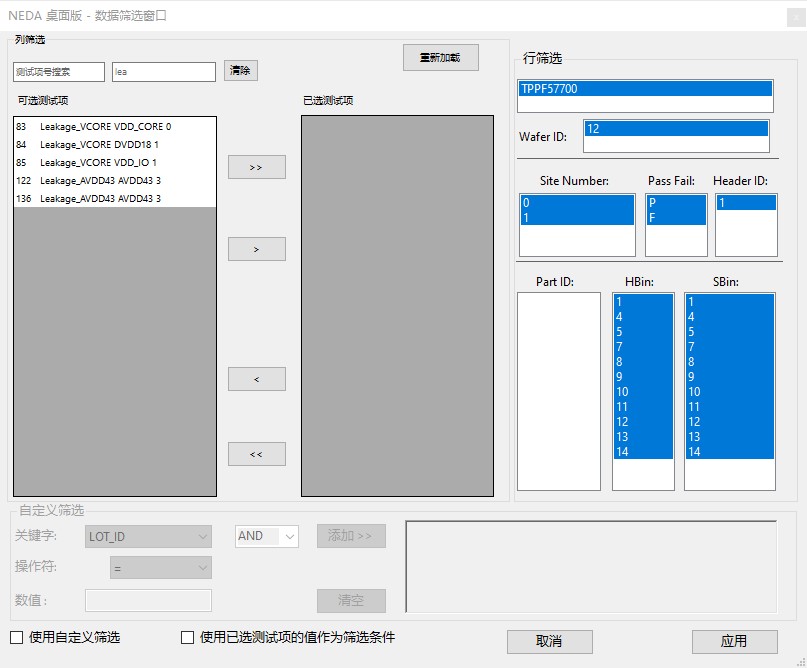This screenshot has width=807, height=668.
Task: Toggle 使用已选测试项的值作为筛选条件 checkbox
Action: pos(187,637)
